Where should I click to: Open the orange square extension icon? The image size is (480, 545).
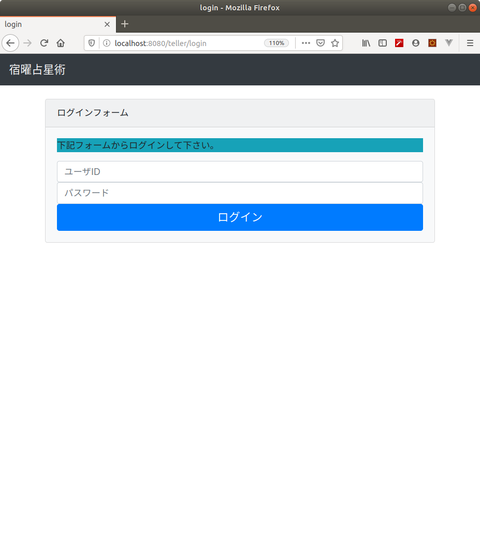pos(432,43)
